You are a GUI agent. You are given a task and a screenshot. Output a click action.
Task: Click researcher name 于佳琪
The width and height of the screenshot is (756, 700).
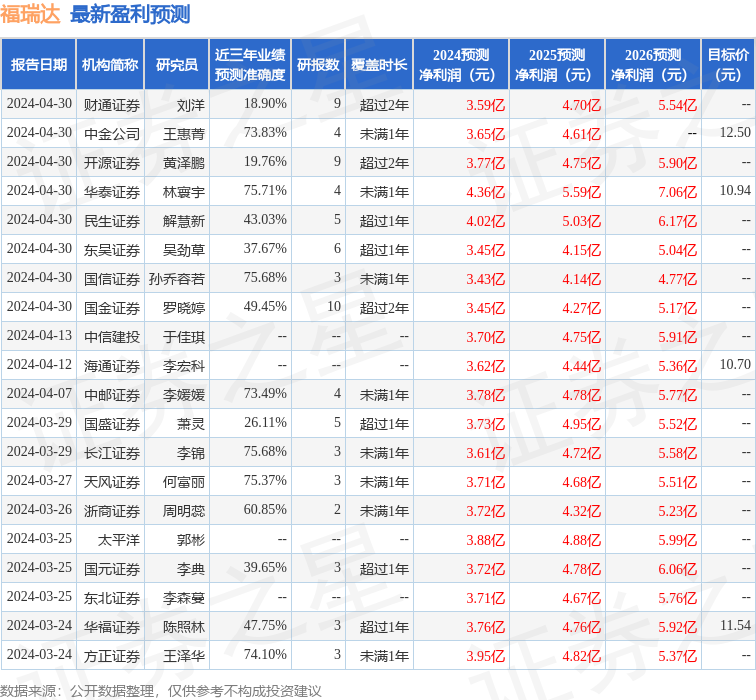coord(184,337)
